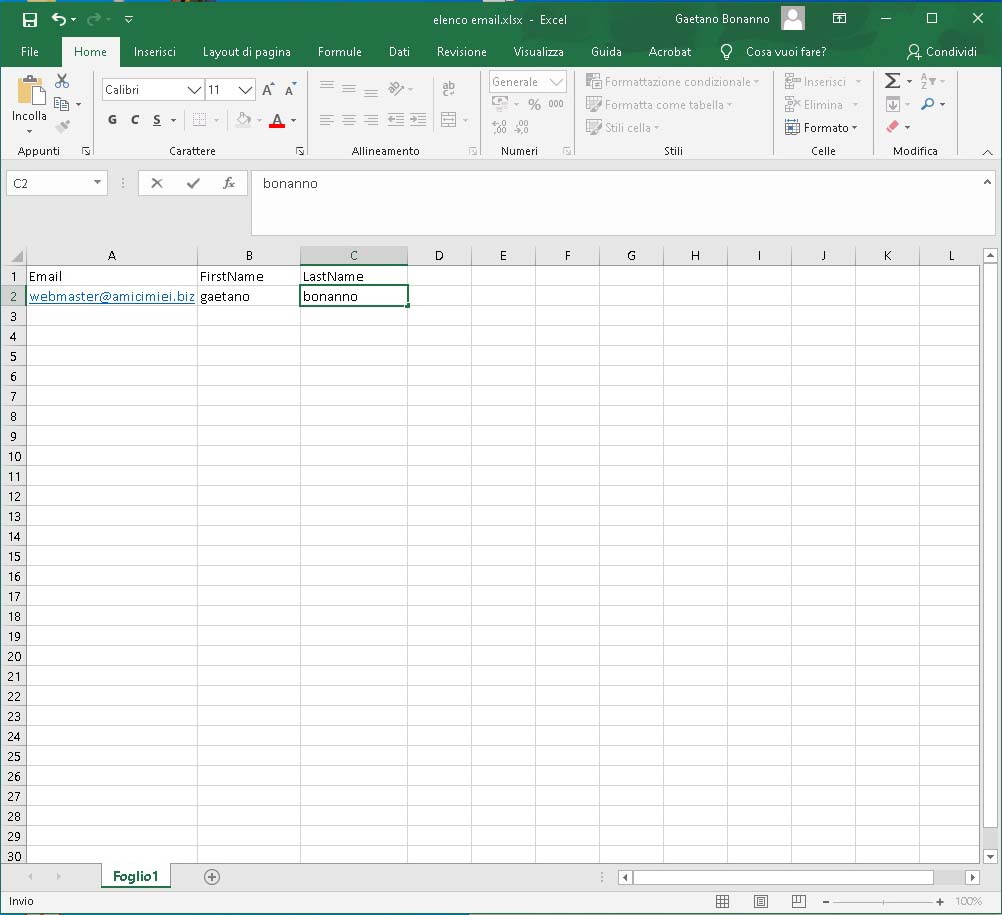Viewport: 1002px width, 915px height.
Task: Click the AutoSum sigma icon
Action: pos(893,81)
